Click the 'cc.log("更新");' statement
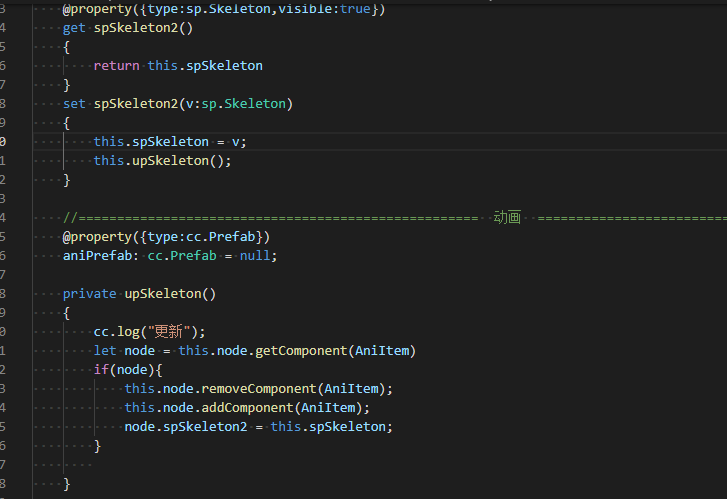The width and height of the screenshot is (727, 499). 149,332
